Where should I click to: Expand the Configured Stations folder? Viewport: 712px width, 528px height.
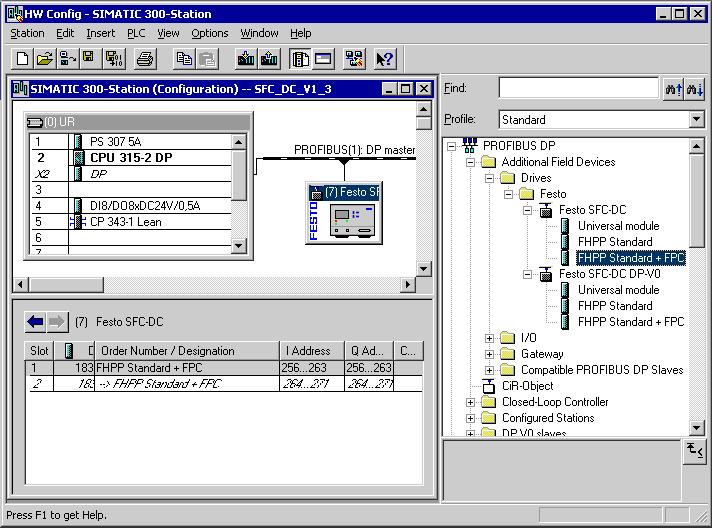tap(470, 418)
